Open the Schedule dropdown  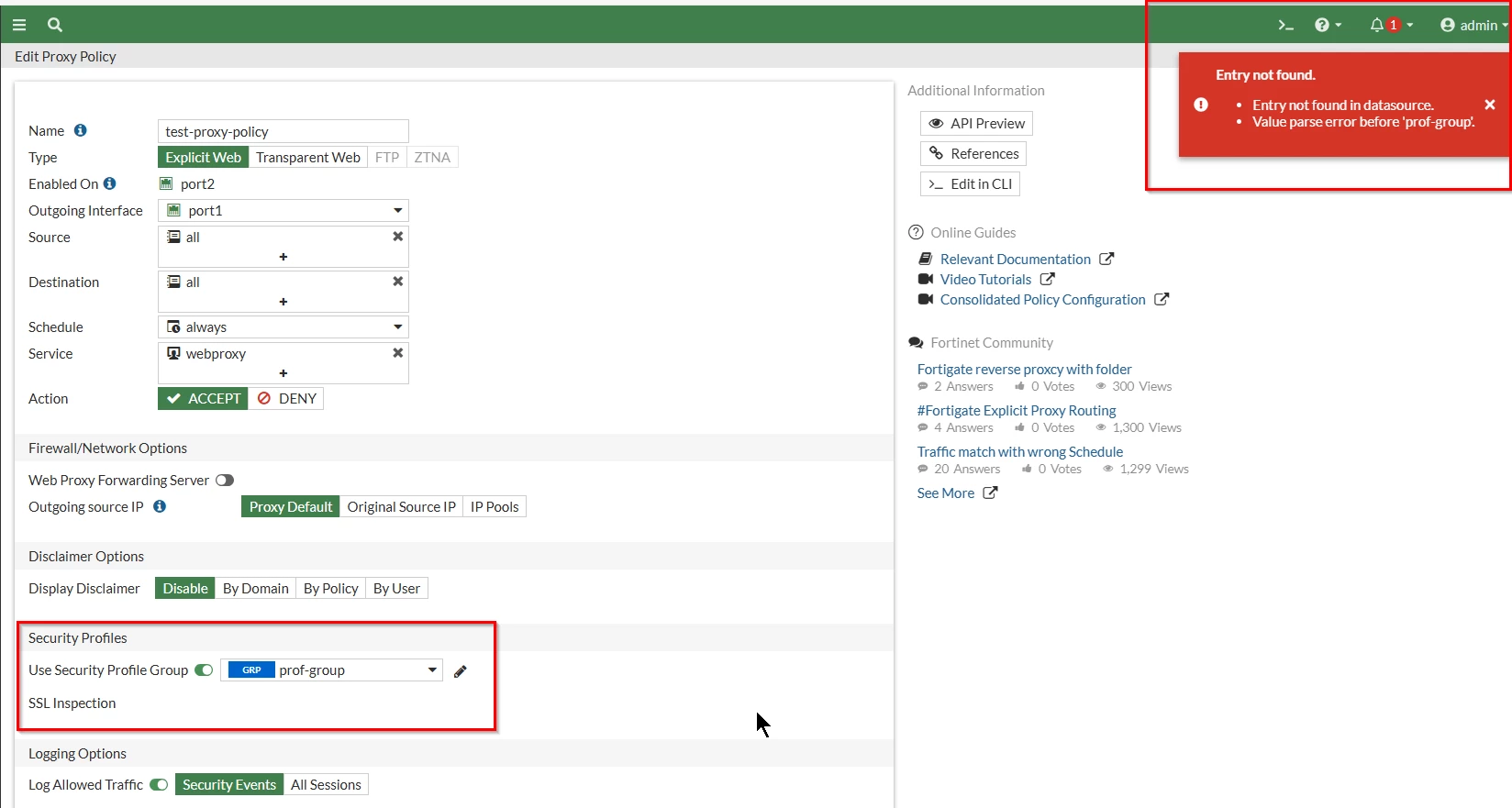[x=283, y=327]
